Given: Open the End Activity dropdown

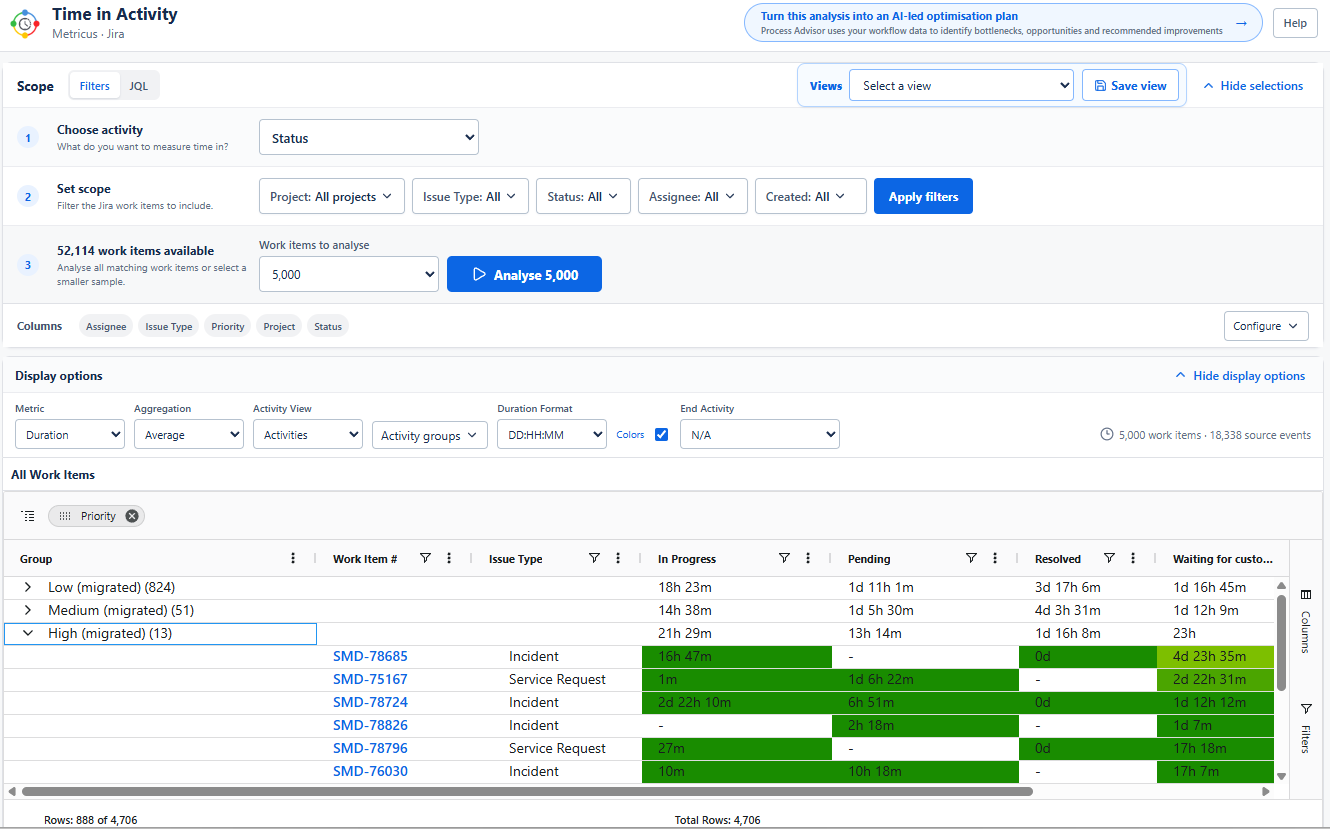Looking at the screenshot, I should click(x=760, y=435).
